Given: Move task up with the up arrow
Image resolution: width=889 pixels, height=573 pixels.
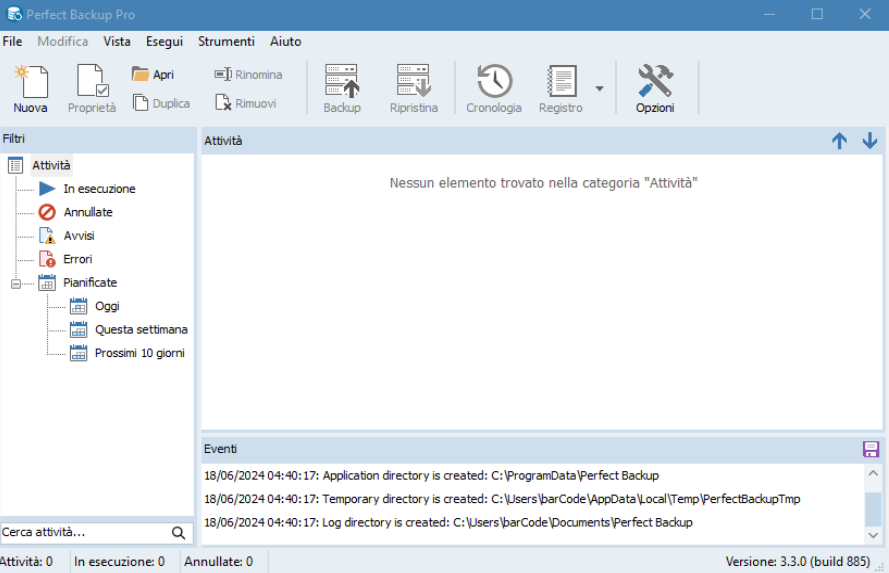Looking at the screenshot, I should coord(840,141).
